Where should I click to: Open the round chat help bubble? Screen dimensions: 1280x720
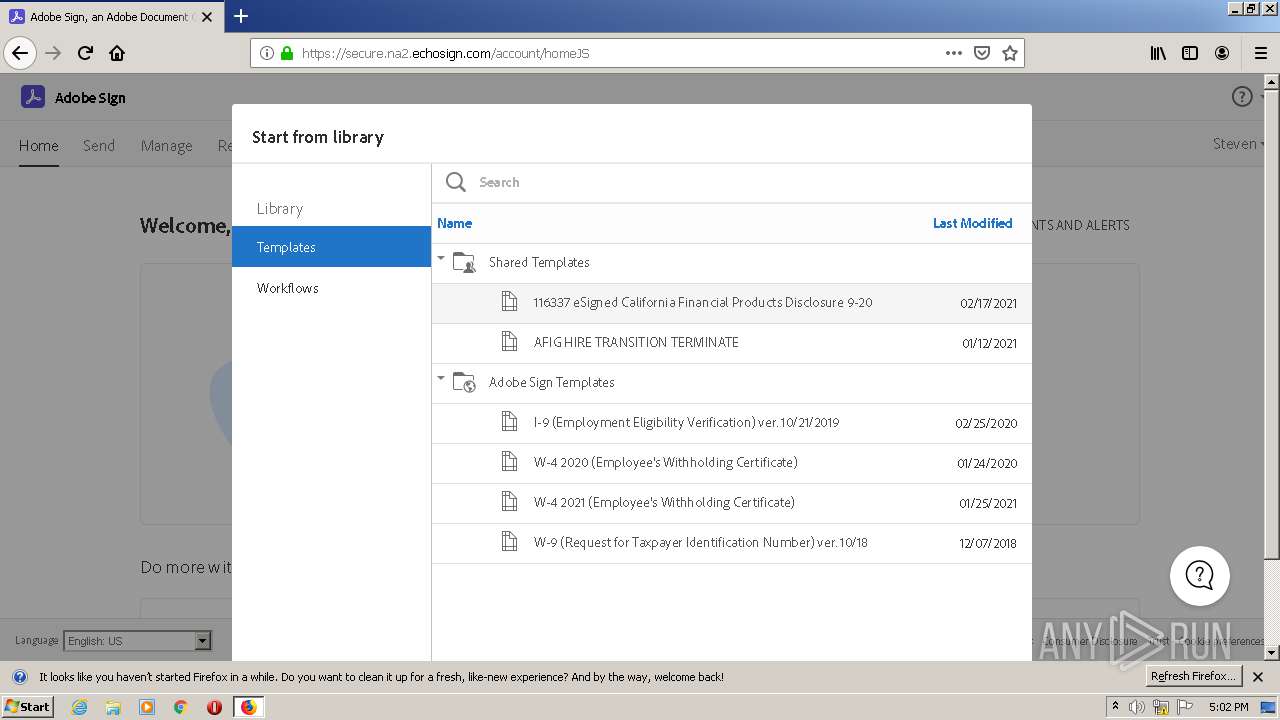tap(1199, 576)
